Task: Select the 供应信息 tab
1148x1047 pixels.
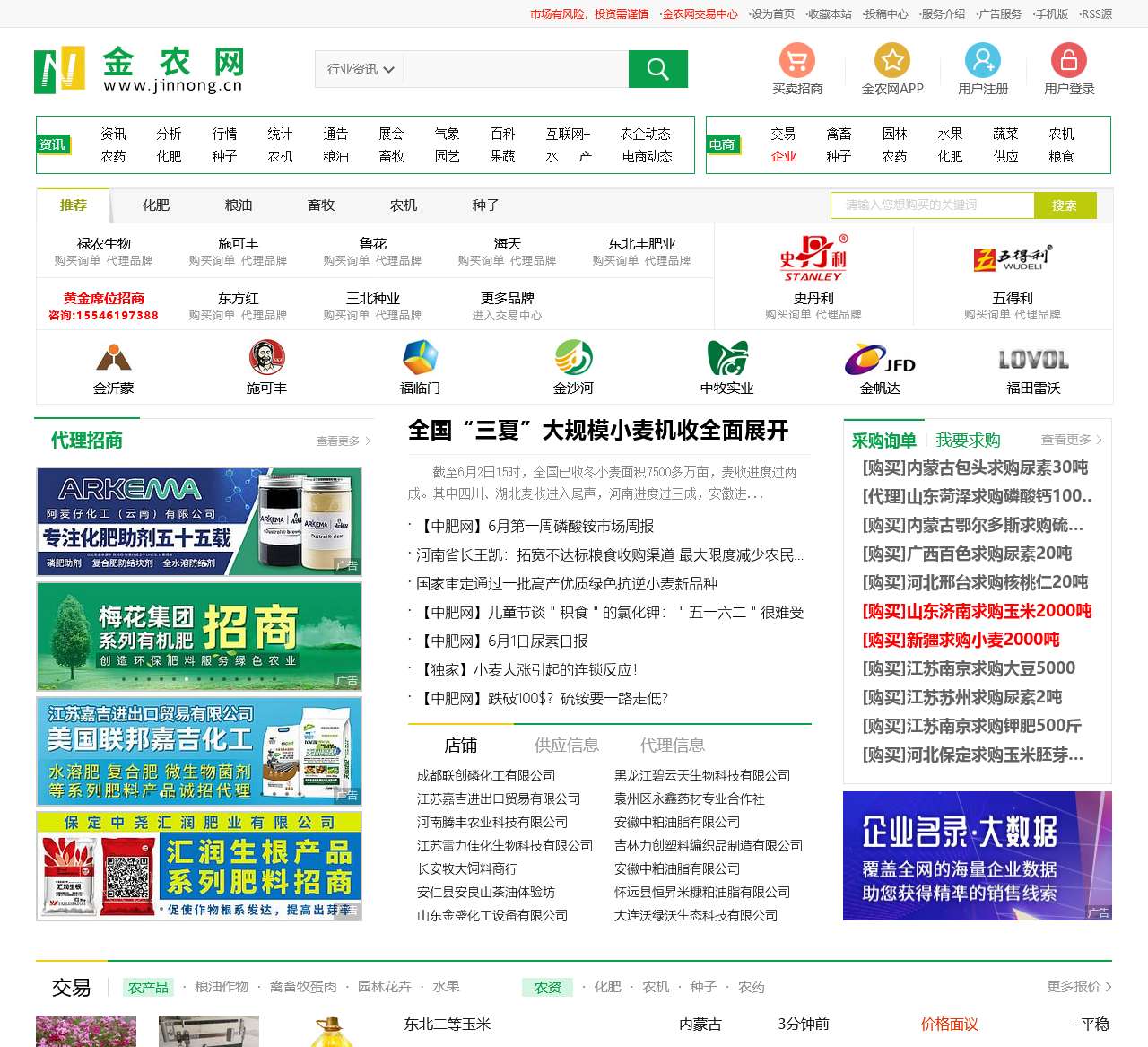Action: click(x=567, y=746)
